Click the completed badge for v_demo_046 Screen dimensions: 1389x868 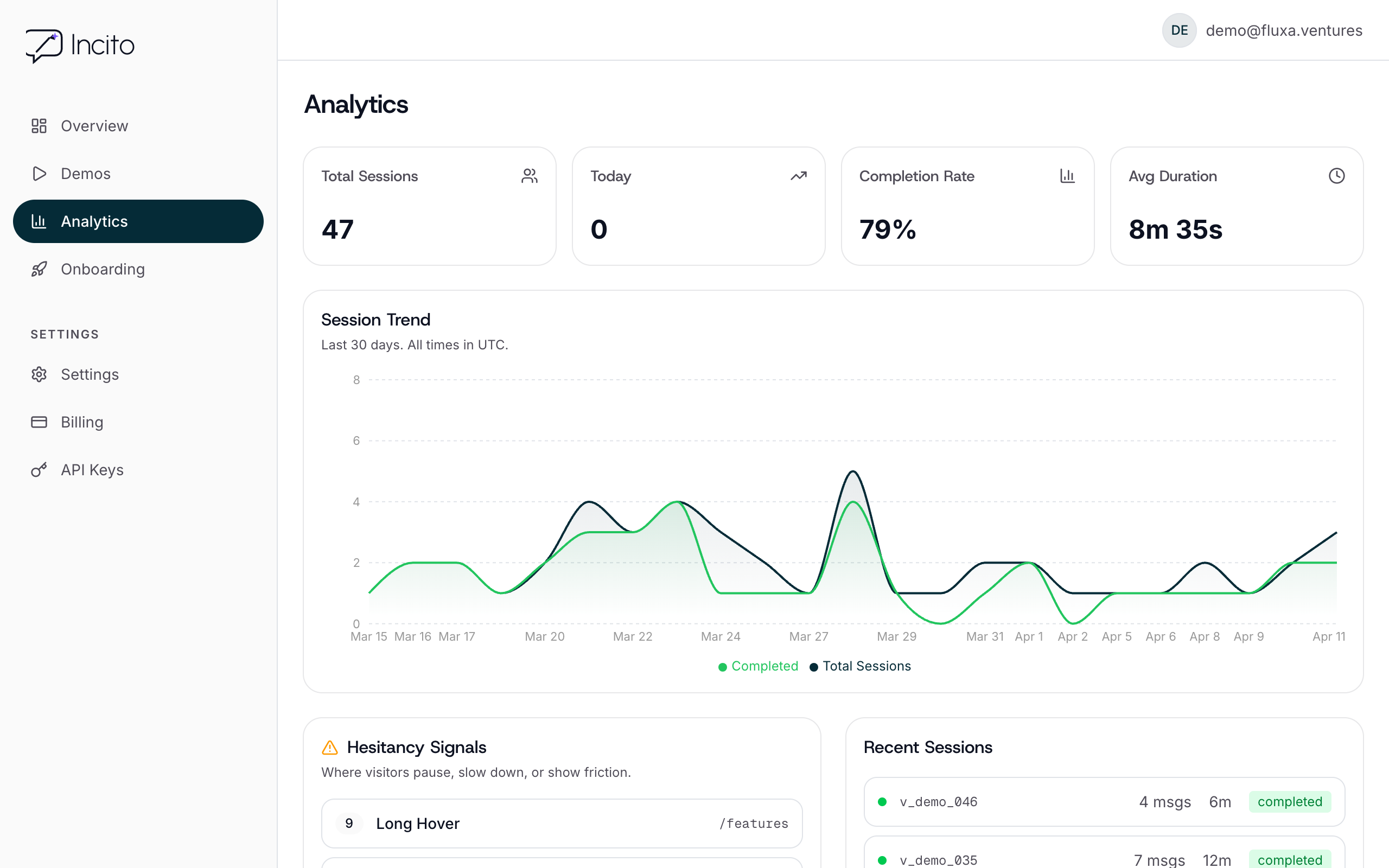coord(1290,802)
